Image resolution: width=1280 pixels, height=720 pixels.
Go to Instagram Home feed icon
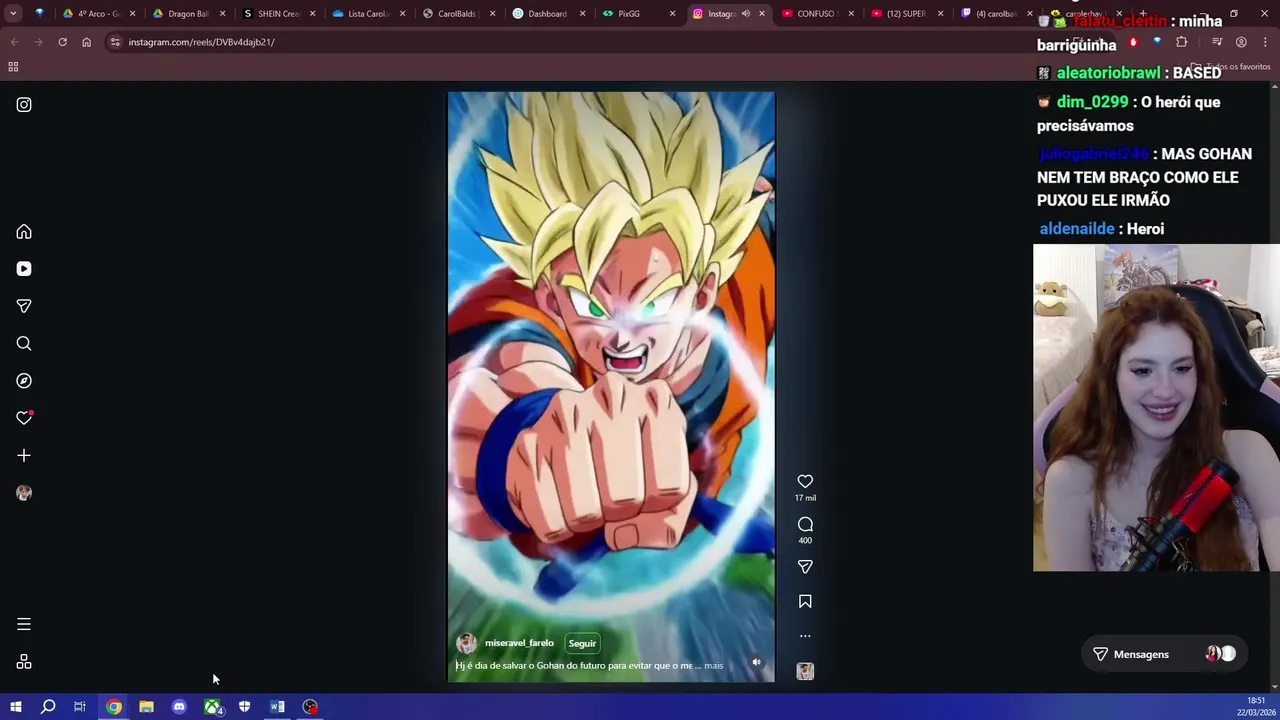click(x=24, y=232)
